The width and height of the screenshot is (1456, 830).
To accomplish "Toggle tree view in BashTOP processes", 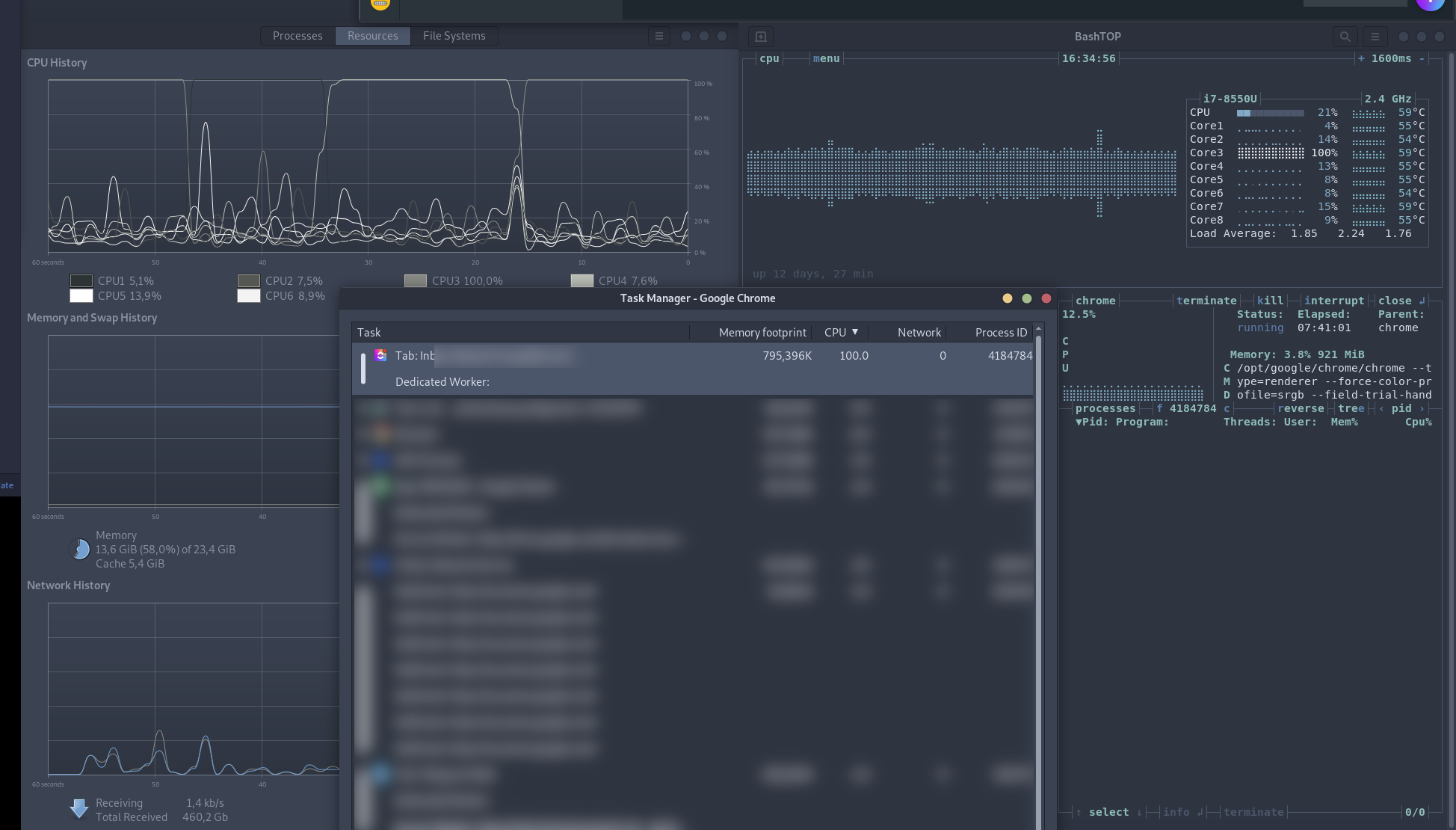I will point(1351,408).
